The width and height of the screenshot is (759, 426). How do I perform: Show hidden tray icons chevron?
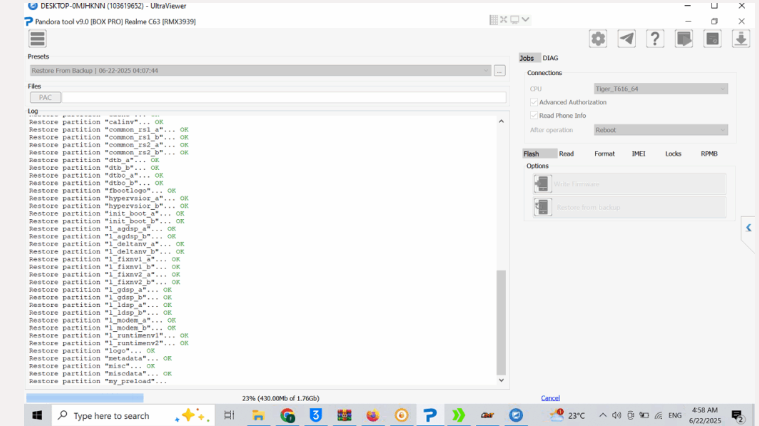tap(603, 415)
